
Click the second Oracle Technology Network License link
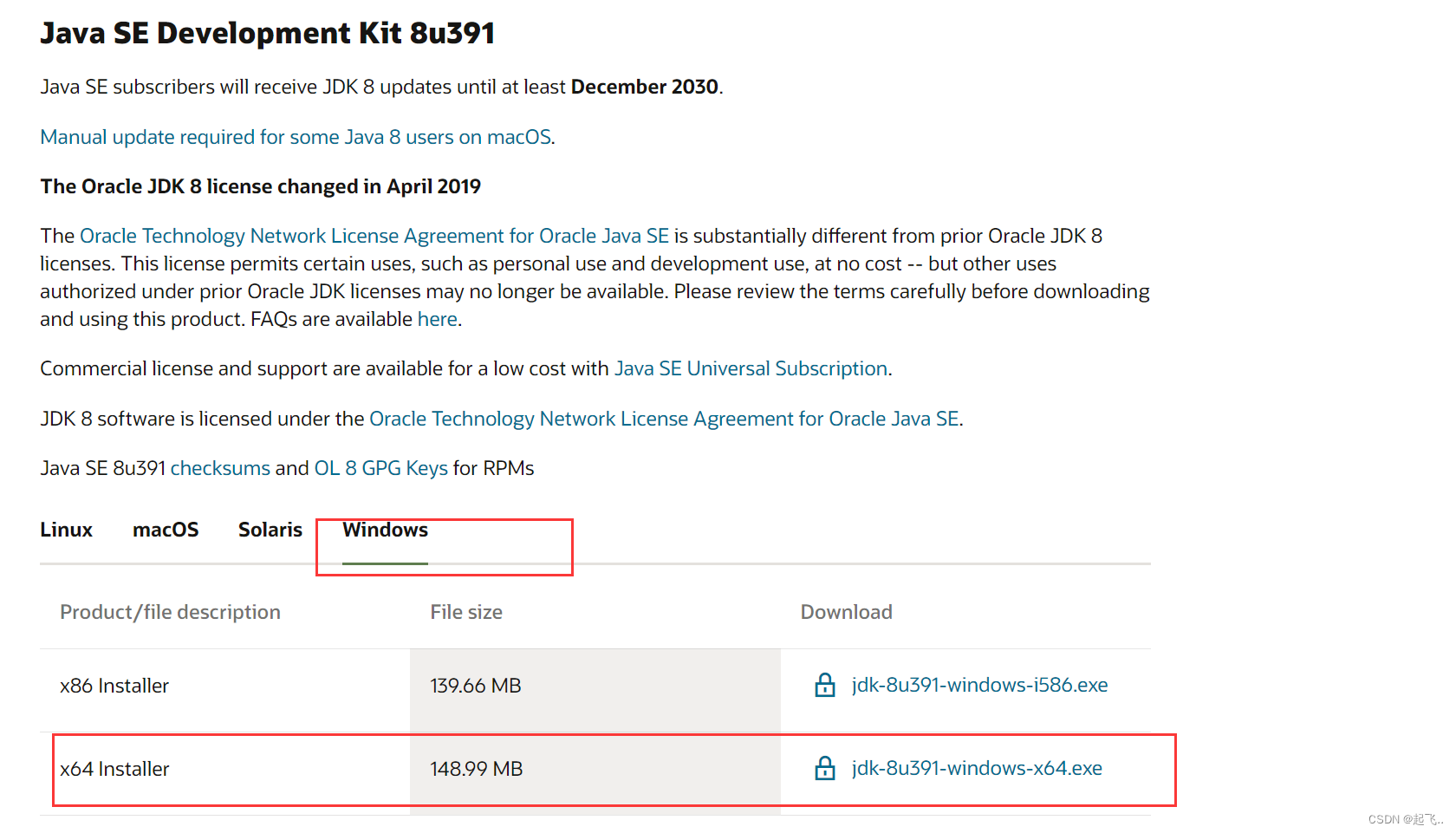pos(665,419)
